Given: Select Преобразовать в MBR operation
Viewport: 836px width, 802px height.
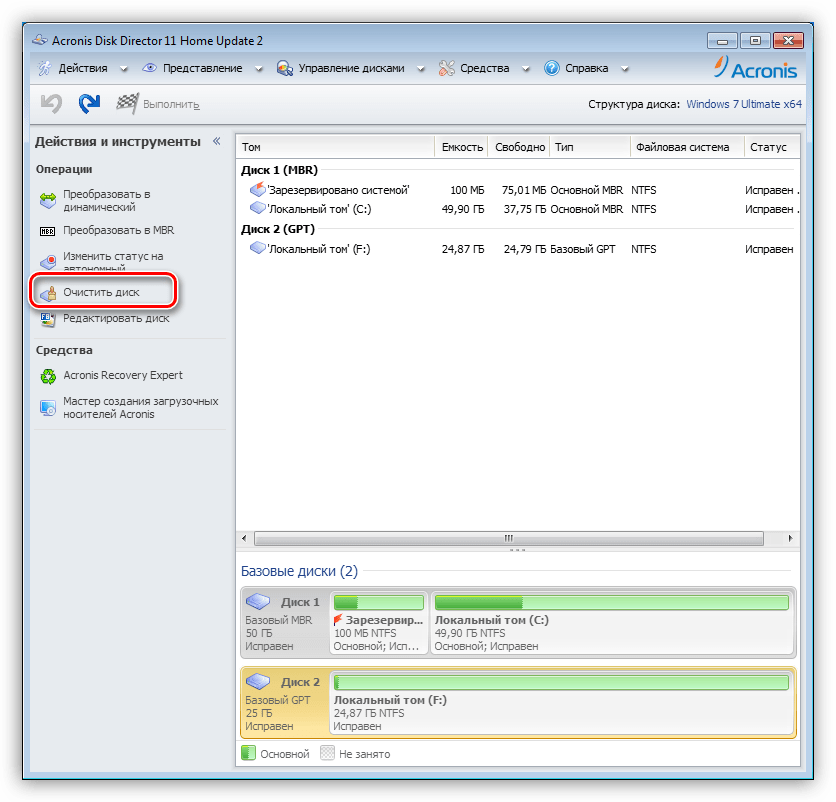Looking at the screenshot, I should [118, 230].
